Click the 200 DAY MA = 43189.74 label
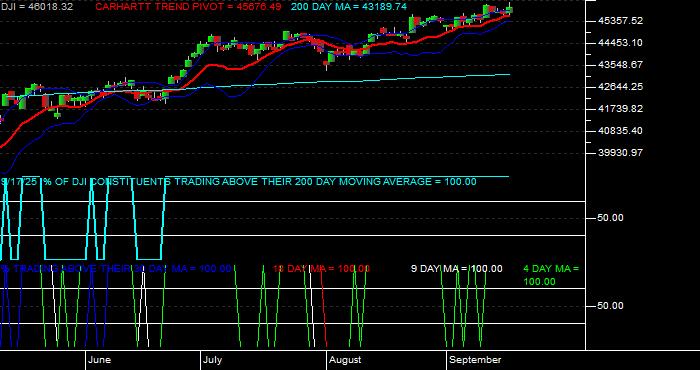Screen dimensions: 700x370 [x=349, y=7]
